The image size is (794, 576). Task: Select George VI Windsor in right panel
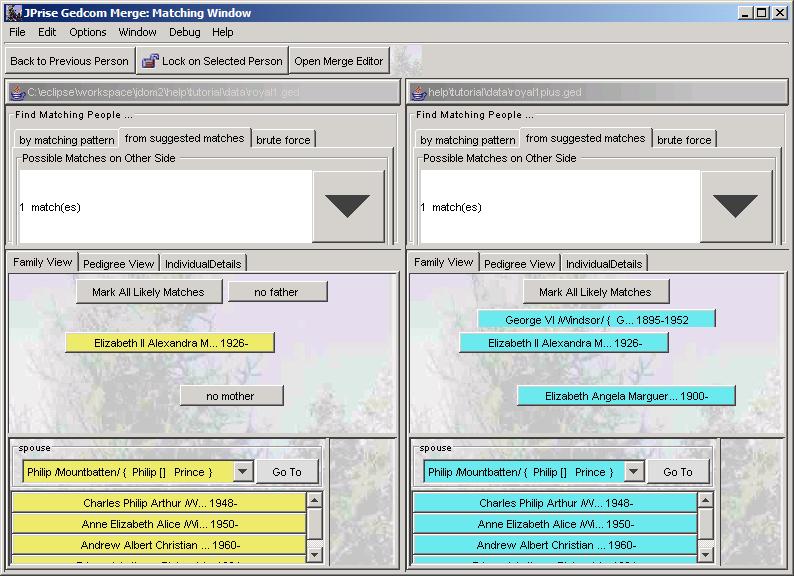pos(596,319)
